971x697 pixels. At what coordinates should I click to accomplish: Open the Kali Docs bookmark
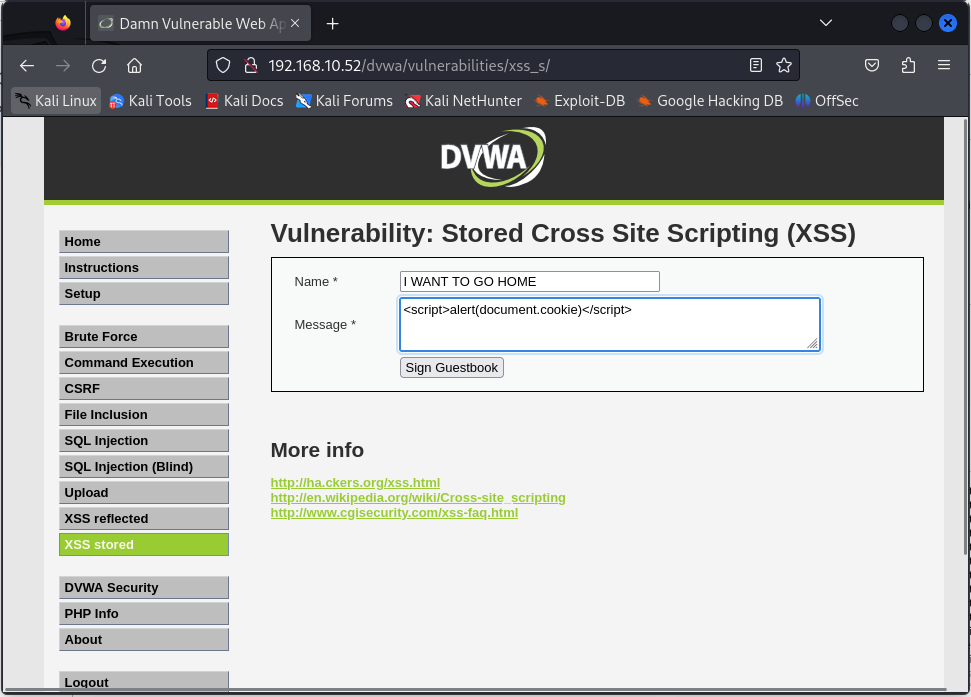tap(245, 100)
